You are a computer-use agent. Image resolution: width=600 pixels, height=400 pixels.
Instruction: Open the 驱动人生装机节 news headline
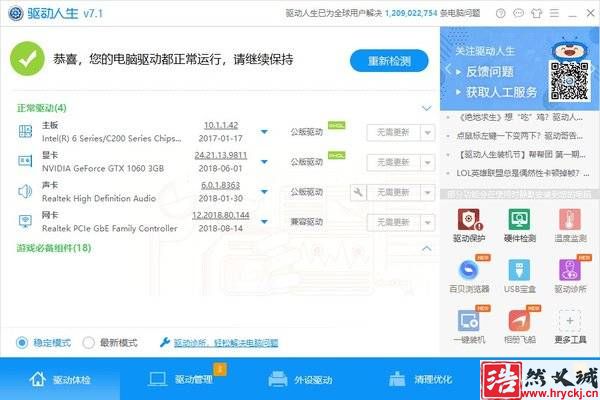tap(521, 155)
